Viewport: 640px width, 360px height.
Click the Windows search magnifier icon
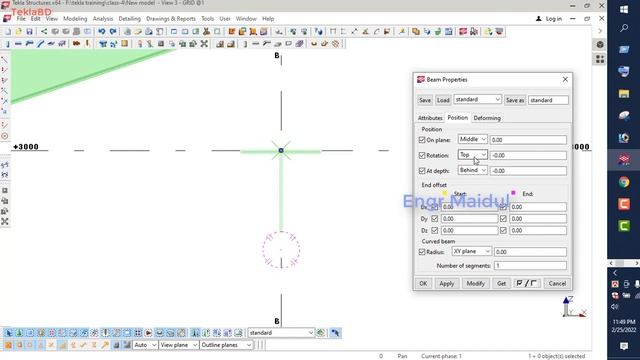(x=624, y=28)
